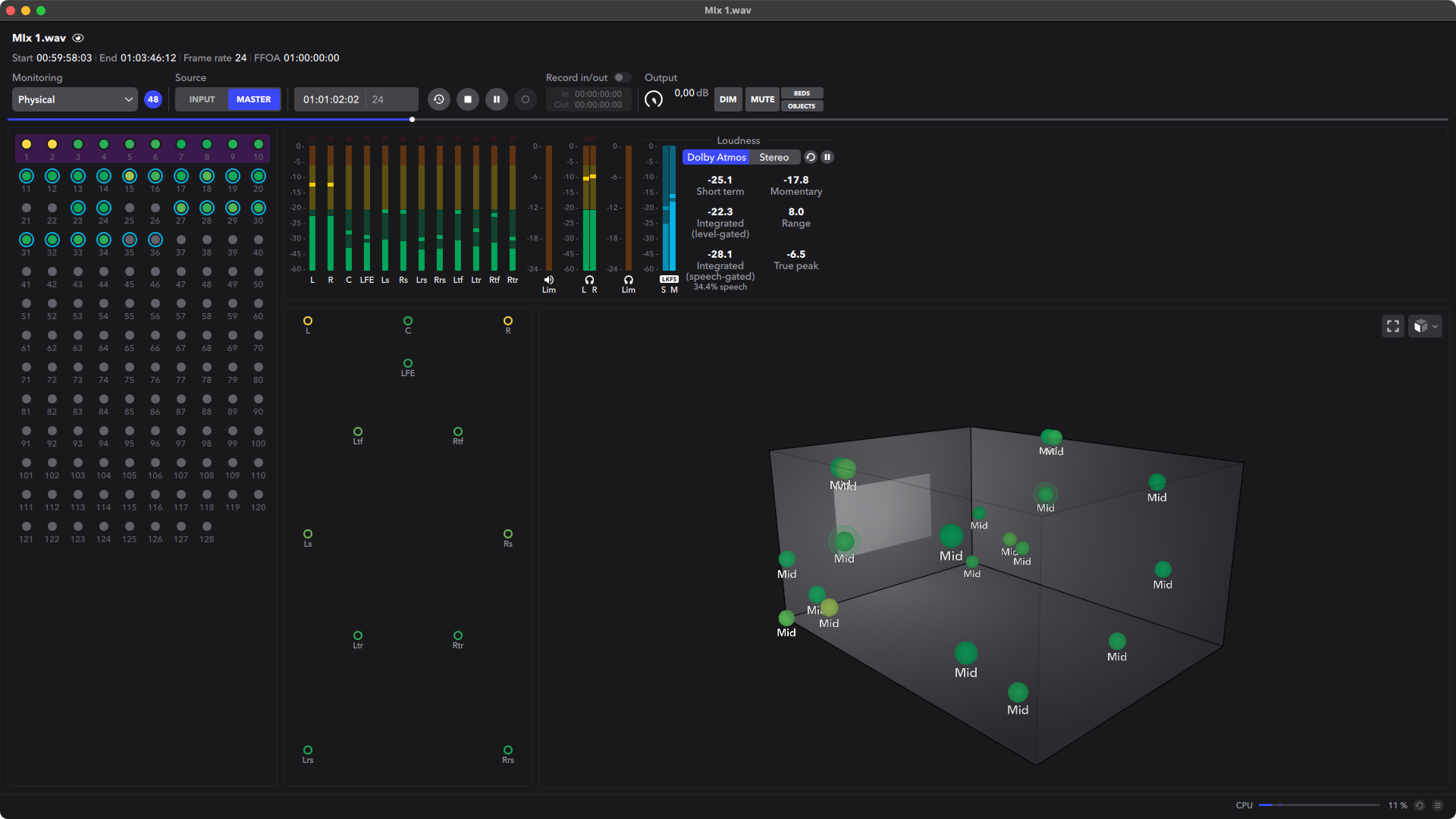Show OBJECTS in the output view
The height and width of the screenshot is (819, 1456).
pyautogui.click(x=802, y=106)
